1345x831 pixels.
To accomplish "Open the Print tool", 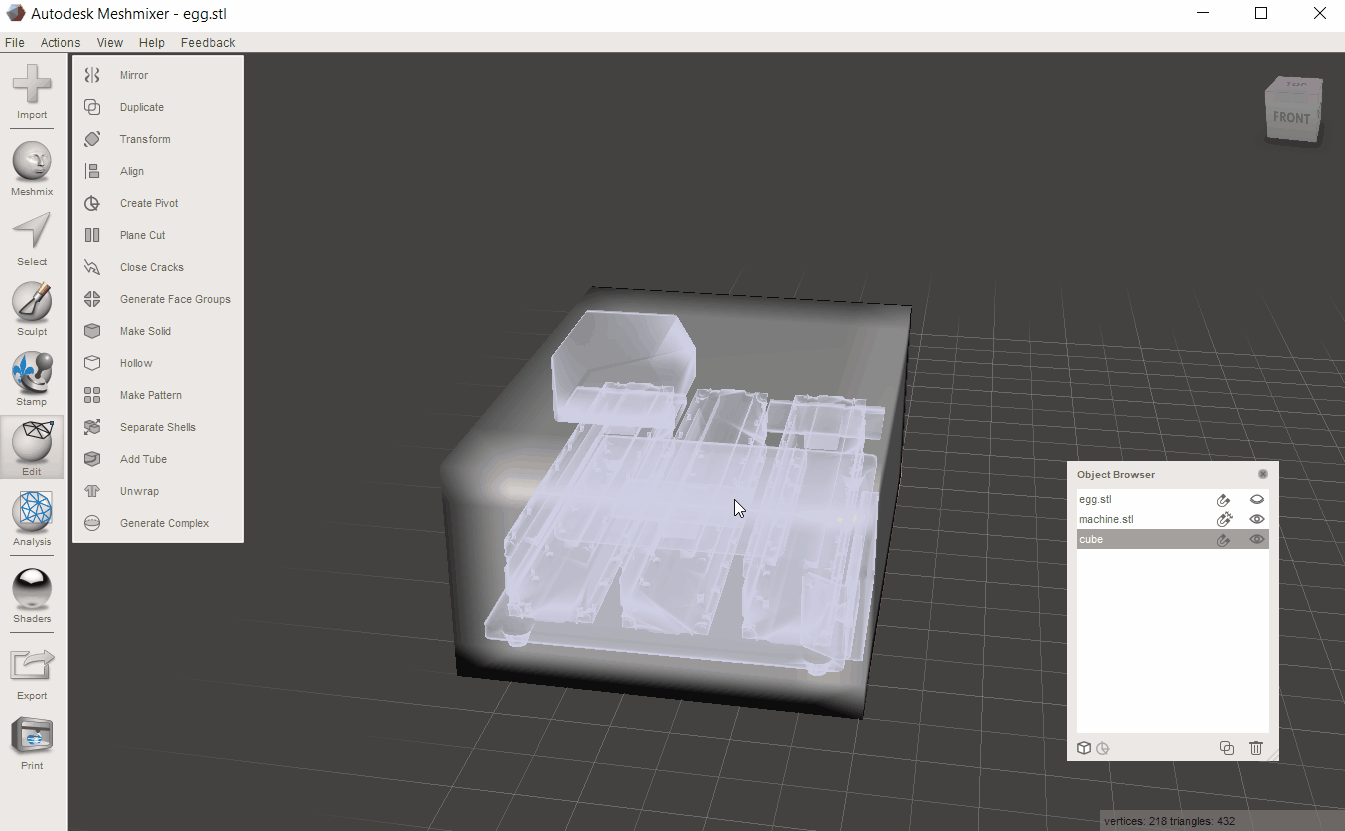I will click(x=32, y=743).
